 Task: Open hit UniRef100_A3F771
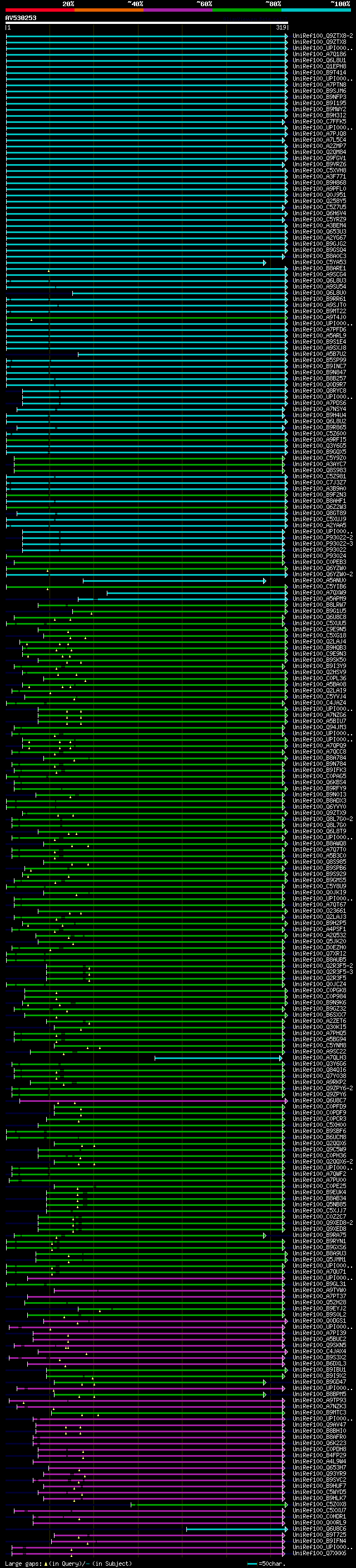coord(319,176)
